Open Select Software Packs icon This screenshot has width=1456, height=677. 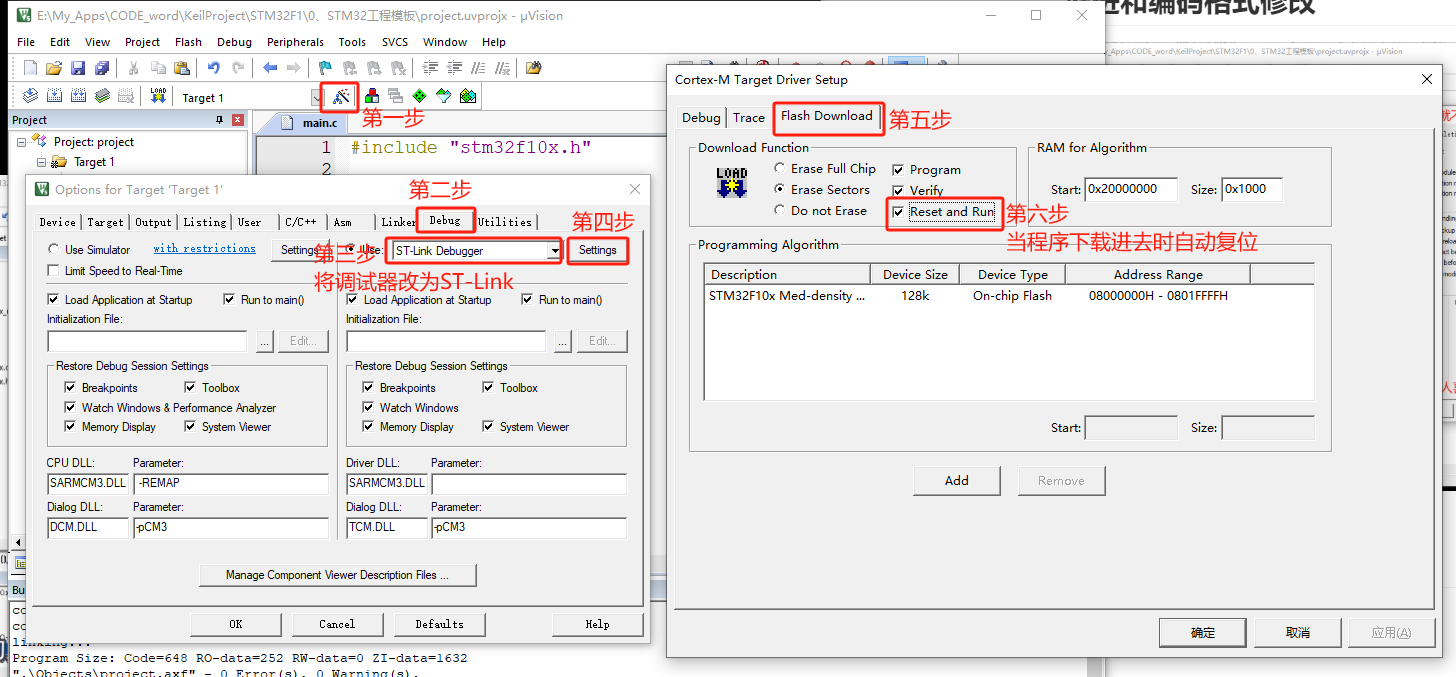pos(443,97)
